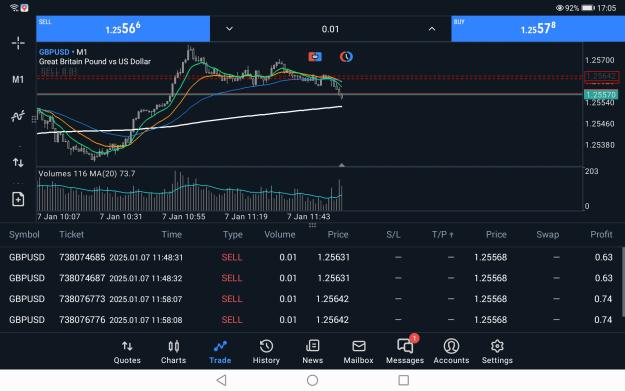Switch to the Trade tab
Image resolution: width=625 pixels, height=391 pixels.
[220, 352]
